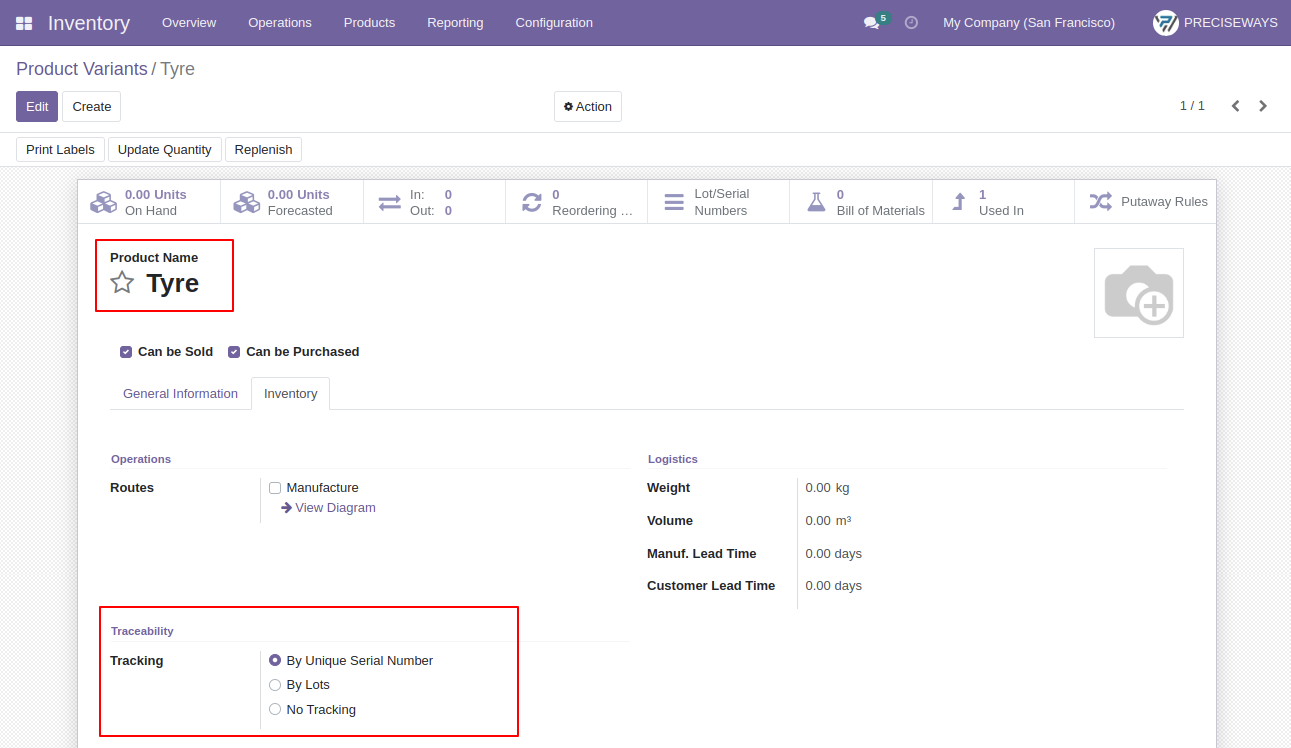Select By Lots tracking option

click(275, 685)
